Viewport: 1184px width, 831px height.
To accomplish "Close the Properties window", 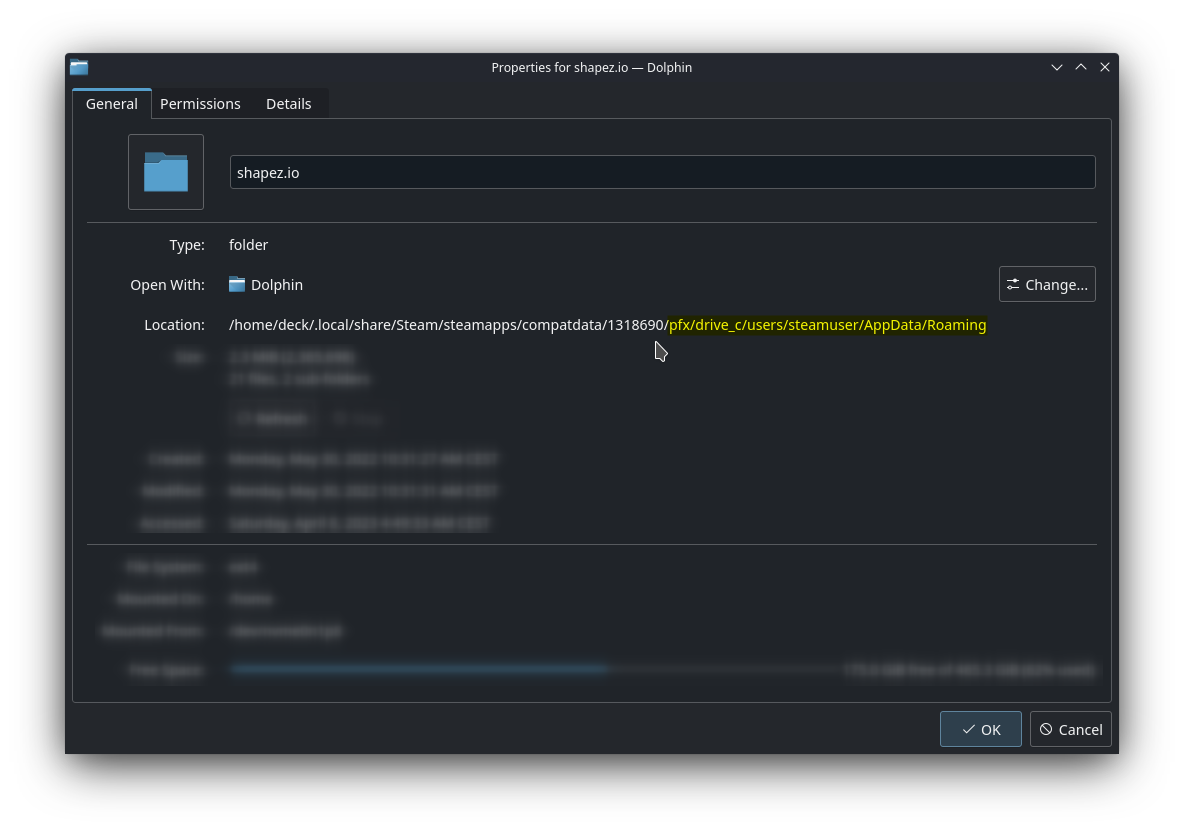I will click(1105, 67).
